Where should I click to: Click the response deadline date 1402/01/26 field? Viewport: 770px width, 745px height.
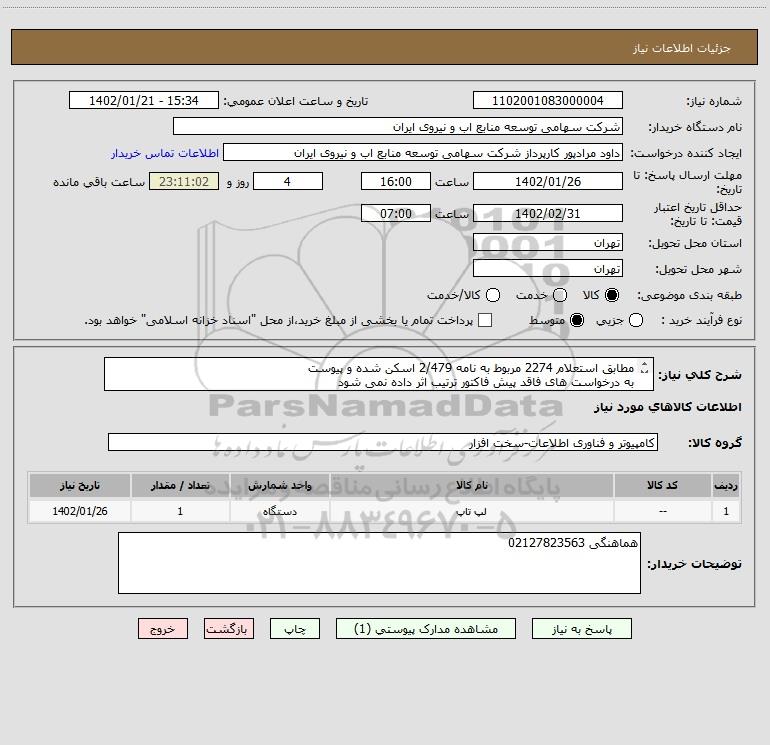(x=548, y=181)
